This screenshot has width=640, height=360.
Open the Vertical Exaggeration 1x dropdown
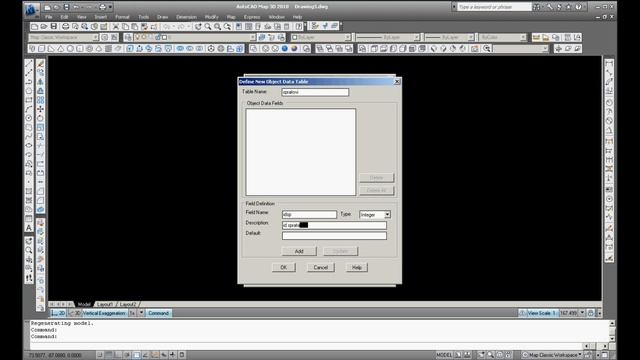click(141, 313)
